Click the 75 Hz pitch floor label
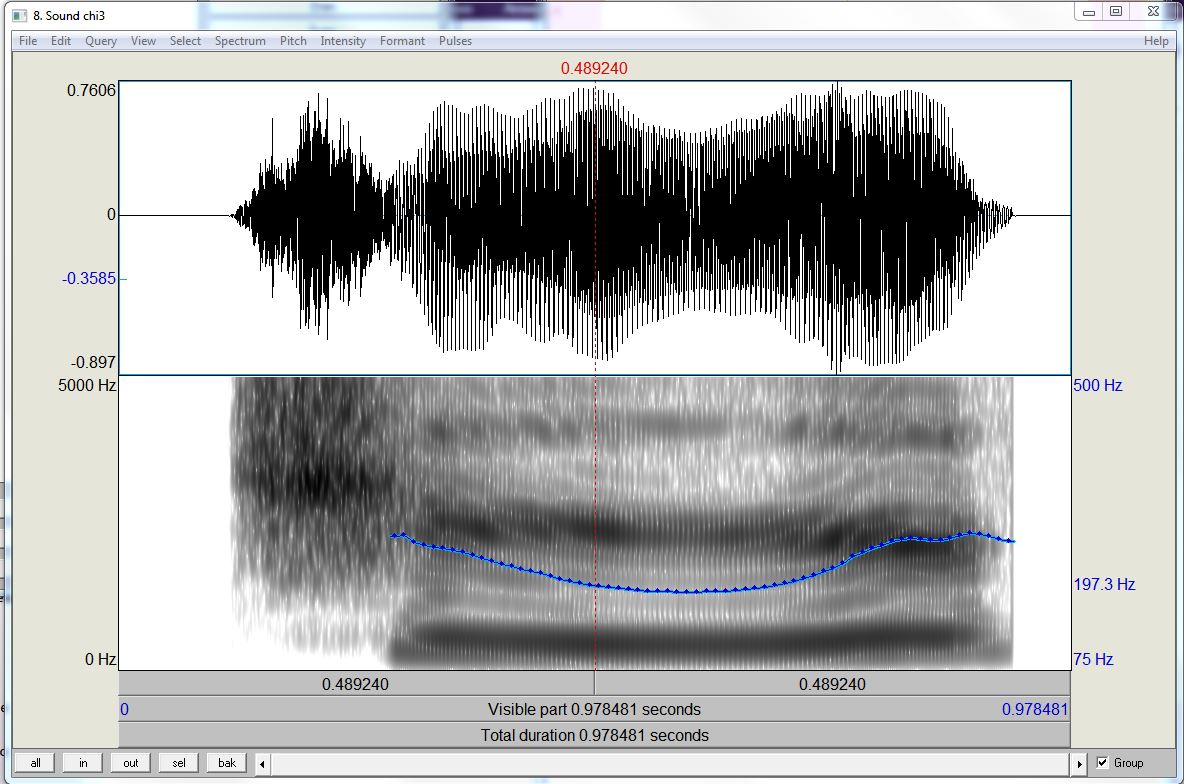 click(1093, 659)
